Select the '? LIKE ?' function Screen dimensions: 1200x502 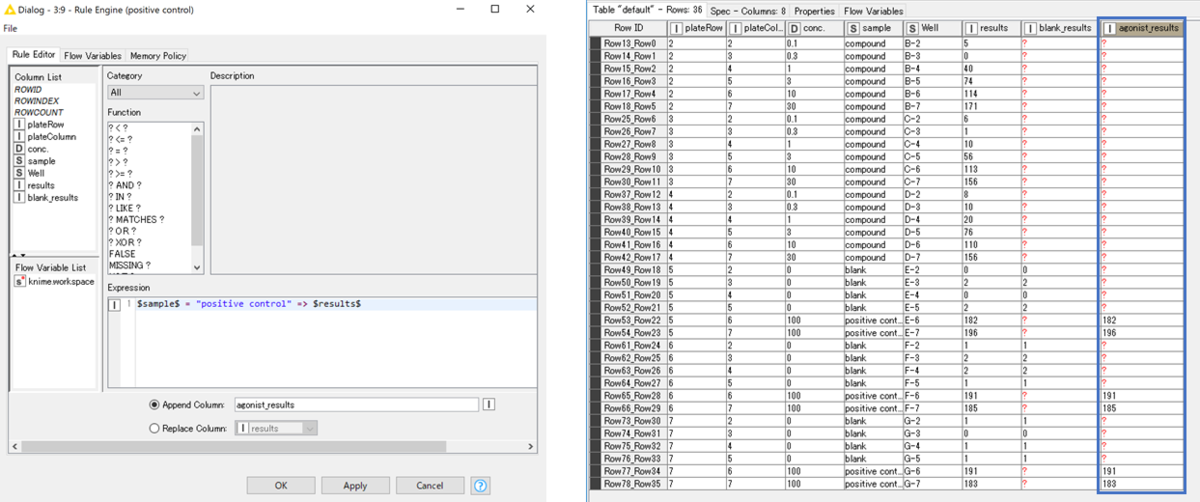point(125,208)
